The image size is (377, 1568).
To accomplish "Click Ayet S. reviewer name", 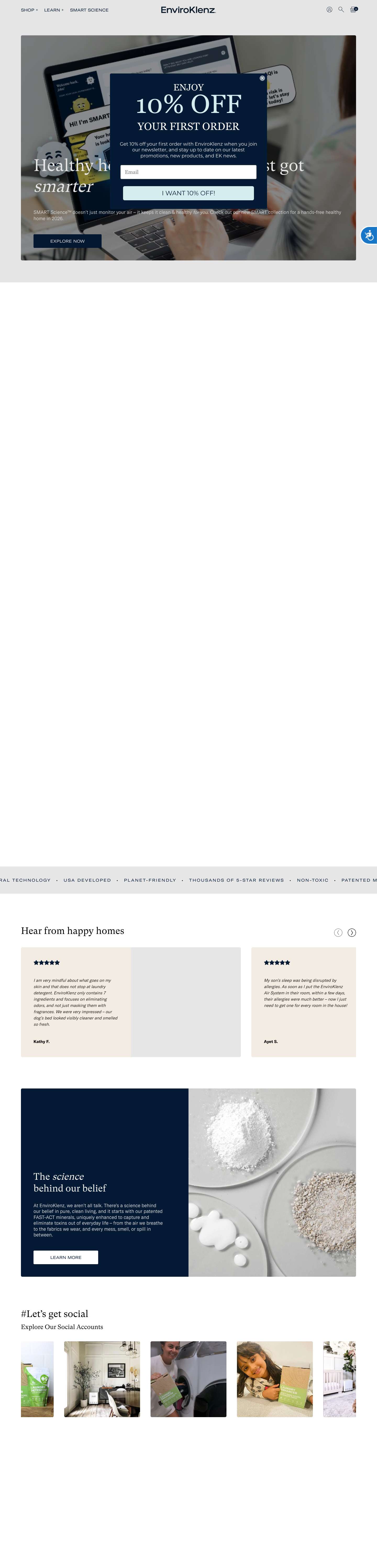I will coord(270,1041).
